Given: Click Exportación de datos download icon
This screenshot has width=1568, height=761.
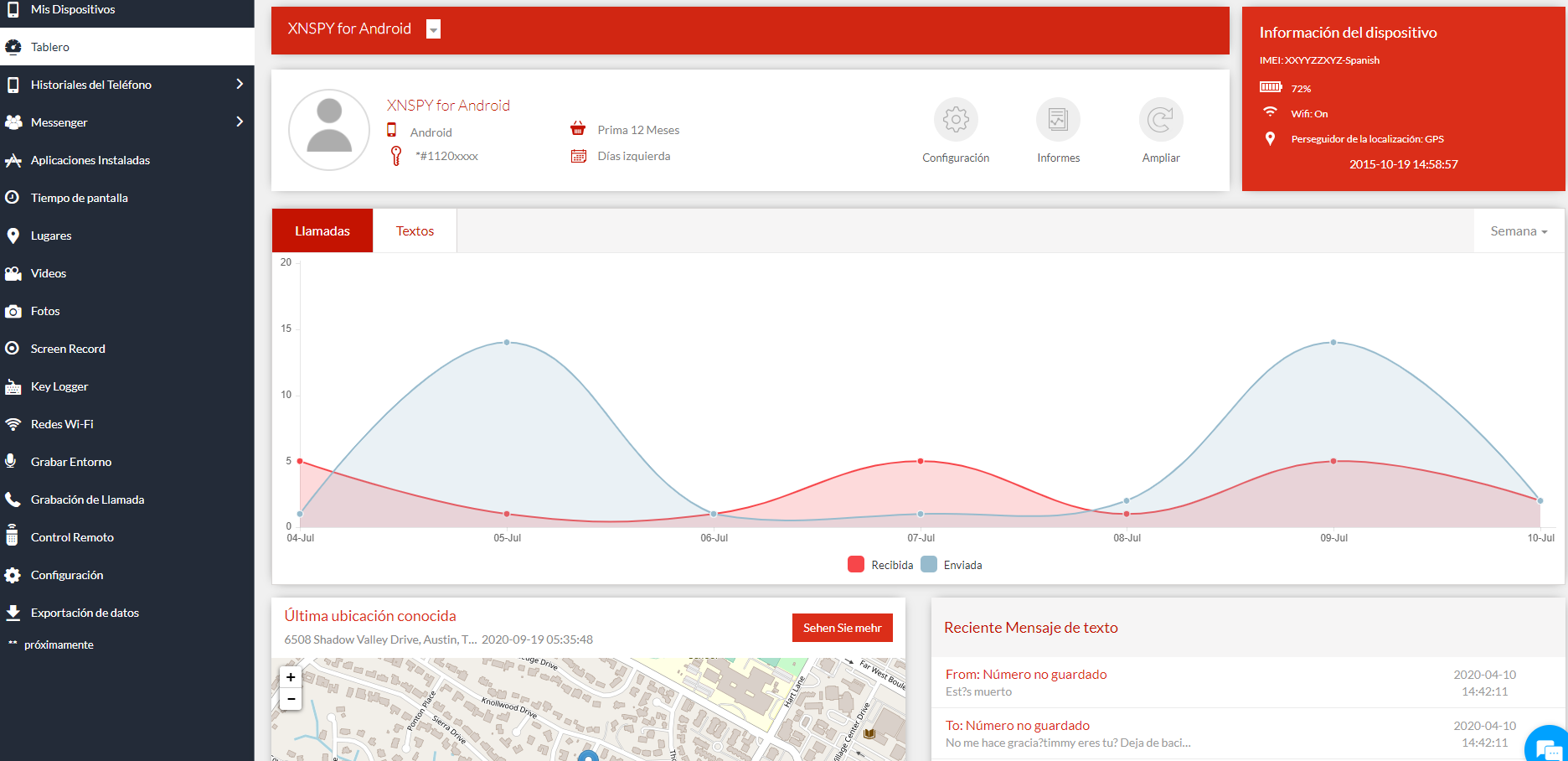Looking at the screenshot, I should 13,613.
